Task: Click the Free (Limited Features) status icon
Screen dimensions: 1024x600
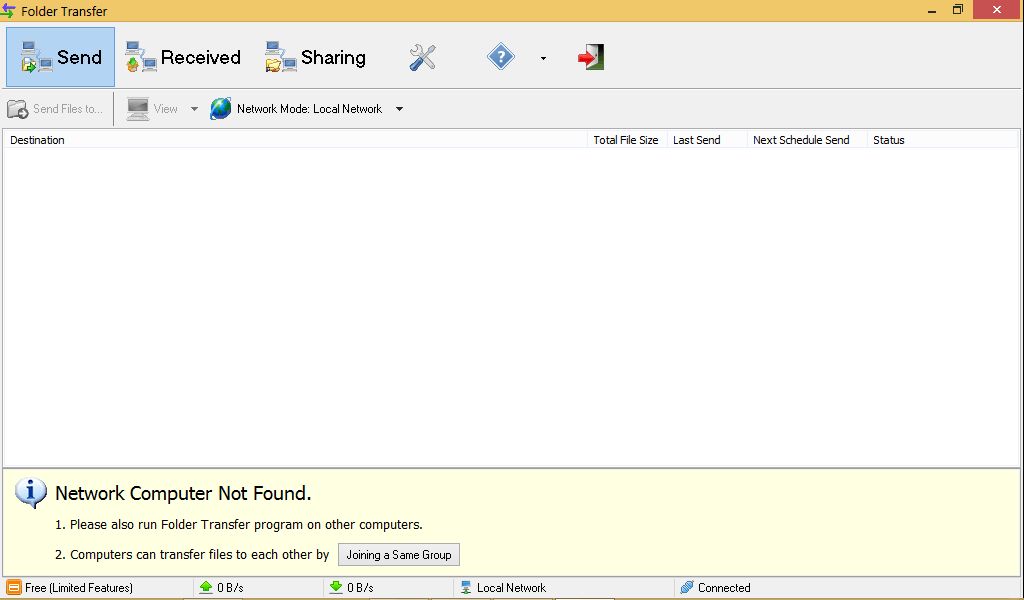Action: click(x=14, y=588)
